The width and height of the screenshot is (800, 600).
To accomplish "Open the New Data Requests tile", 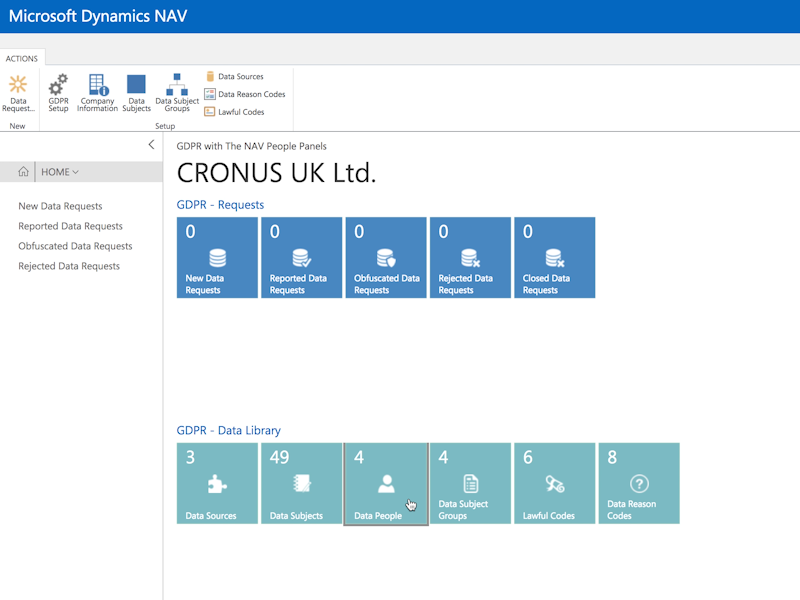I will pyautogui.click(x=217, y=258).
